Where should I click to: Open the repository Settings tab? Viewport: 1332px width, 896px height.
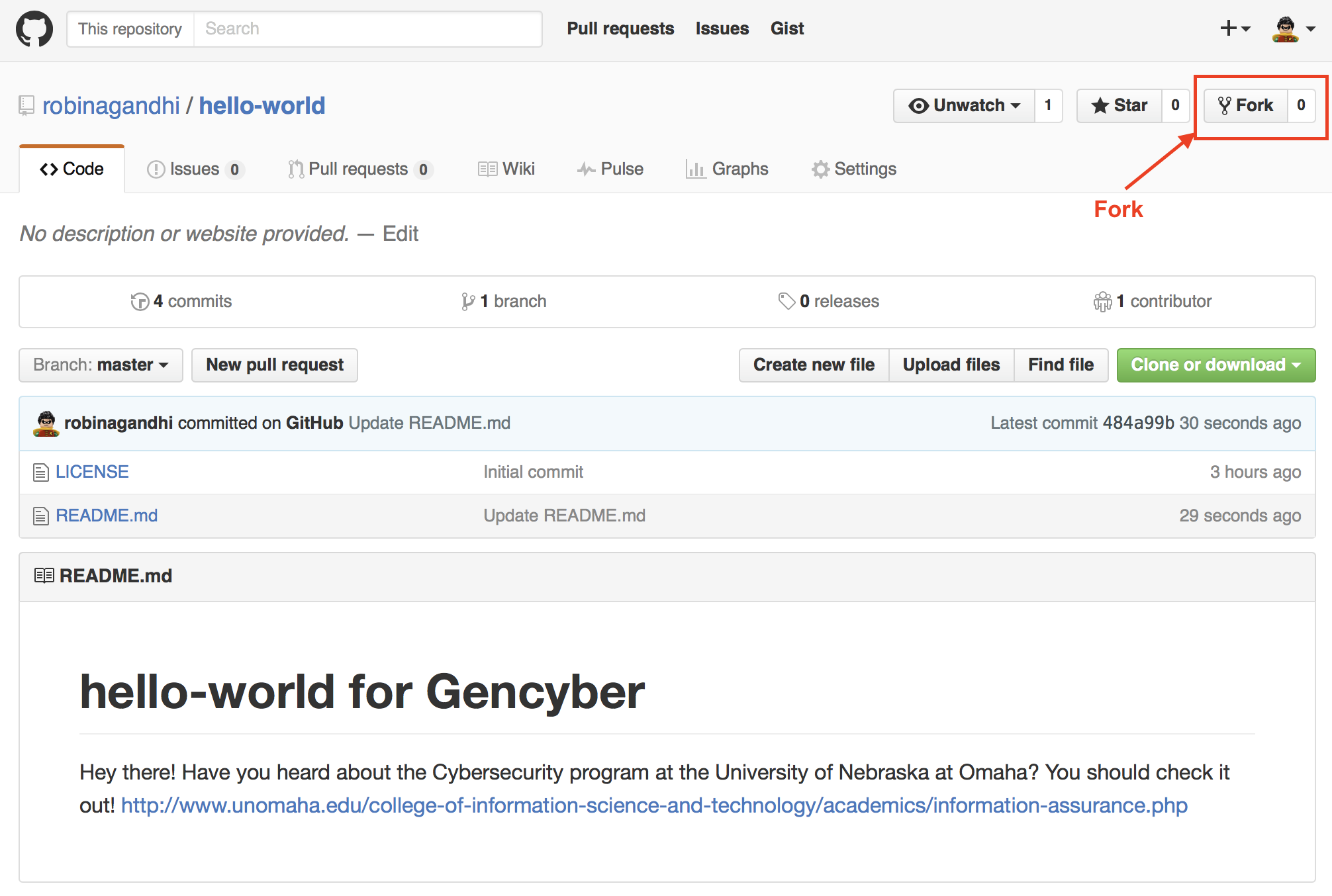(854, 169)
